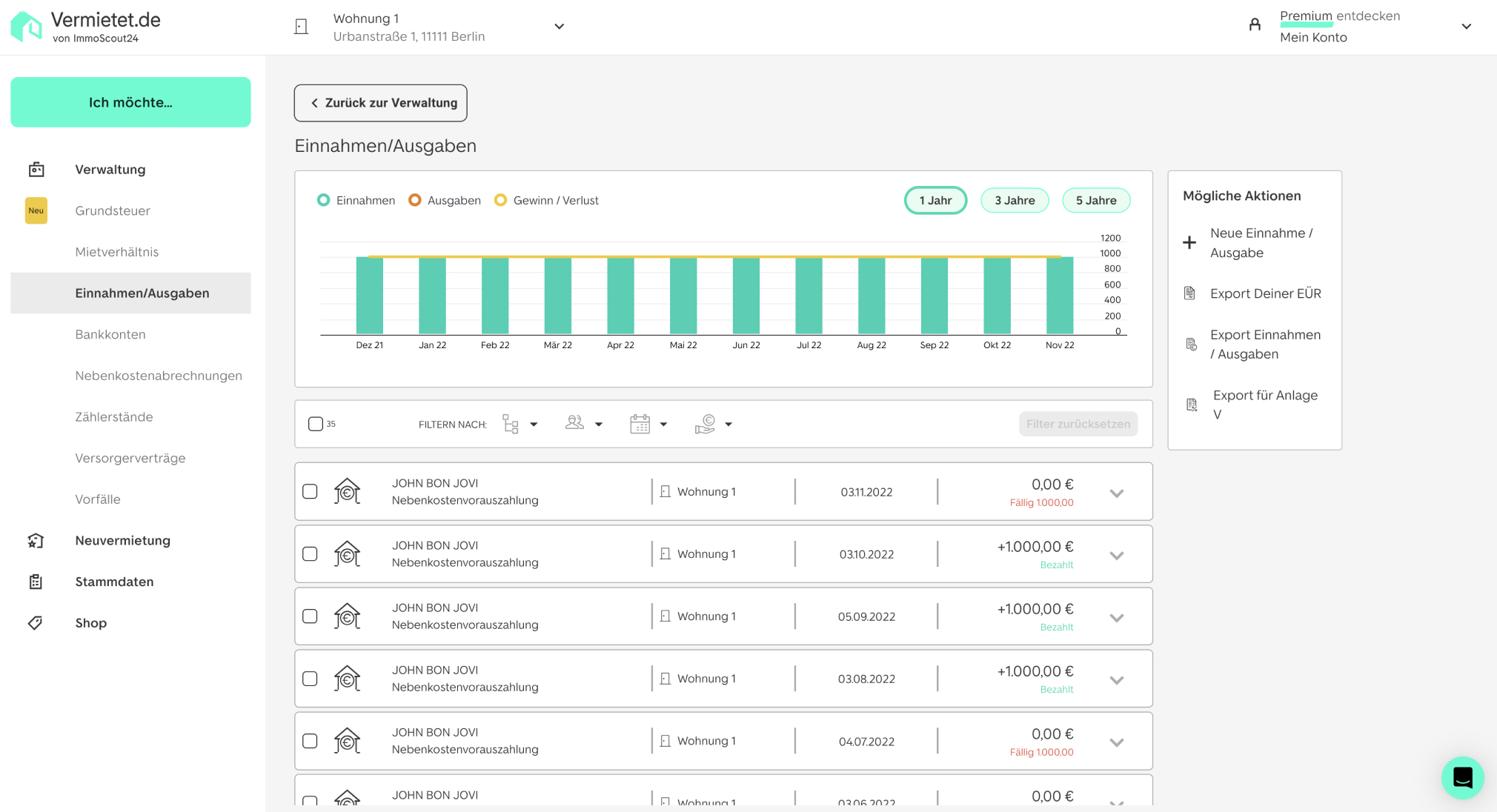Click Zurück zur Verwaltung
This screenshot has width=1497, height=812.
tap(381, 103)
